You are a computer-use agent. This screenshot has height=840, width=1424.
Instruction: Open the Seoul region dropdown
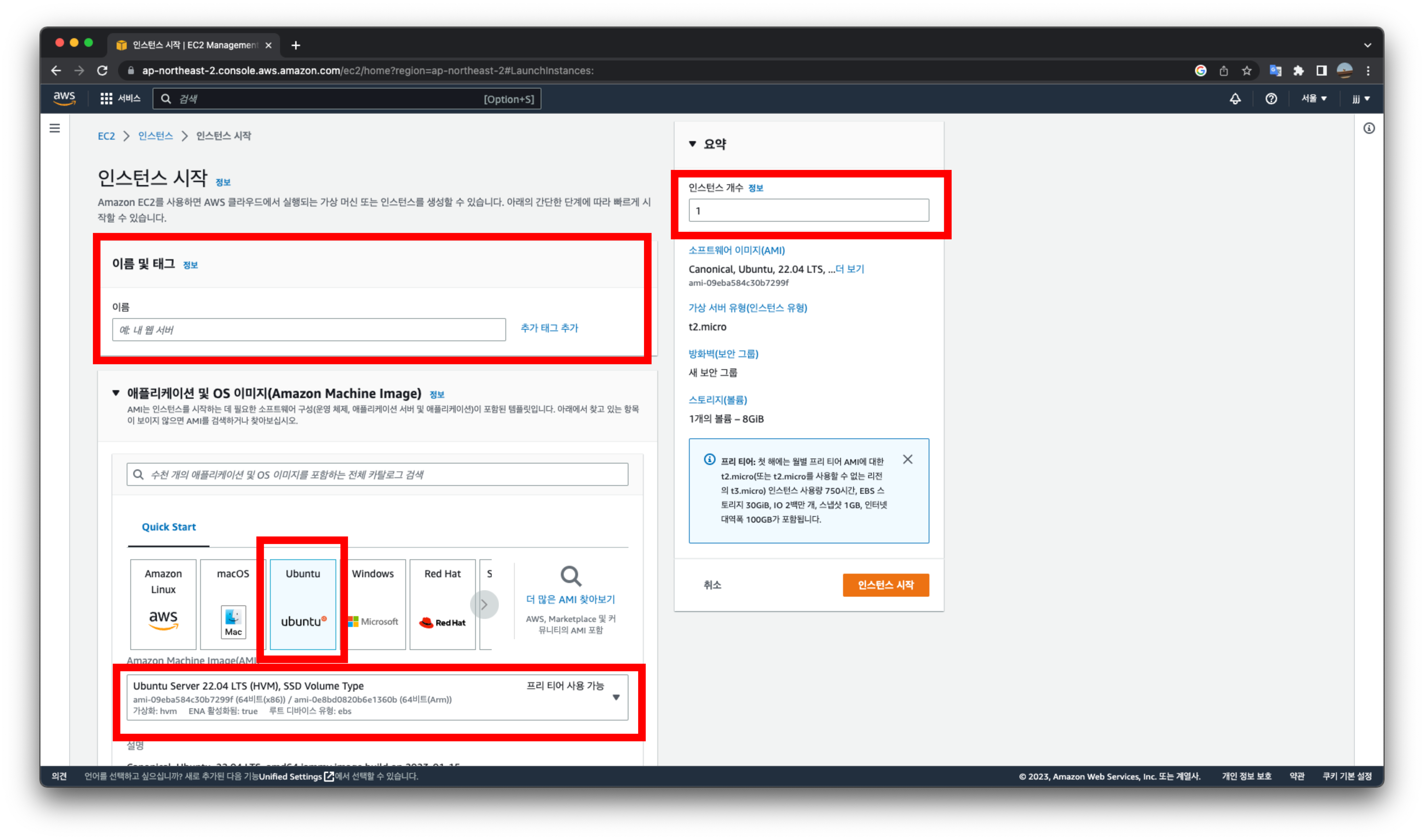pyautogui.click(x=1313, y=99)
